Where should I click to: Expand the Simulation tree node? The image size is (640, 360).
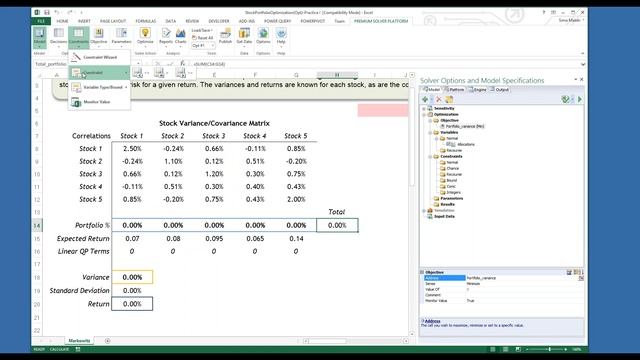424,211
